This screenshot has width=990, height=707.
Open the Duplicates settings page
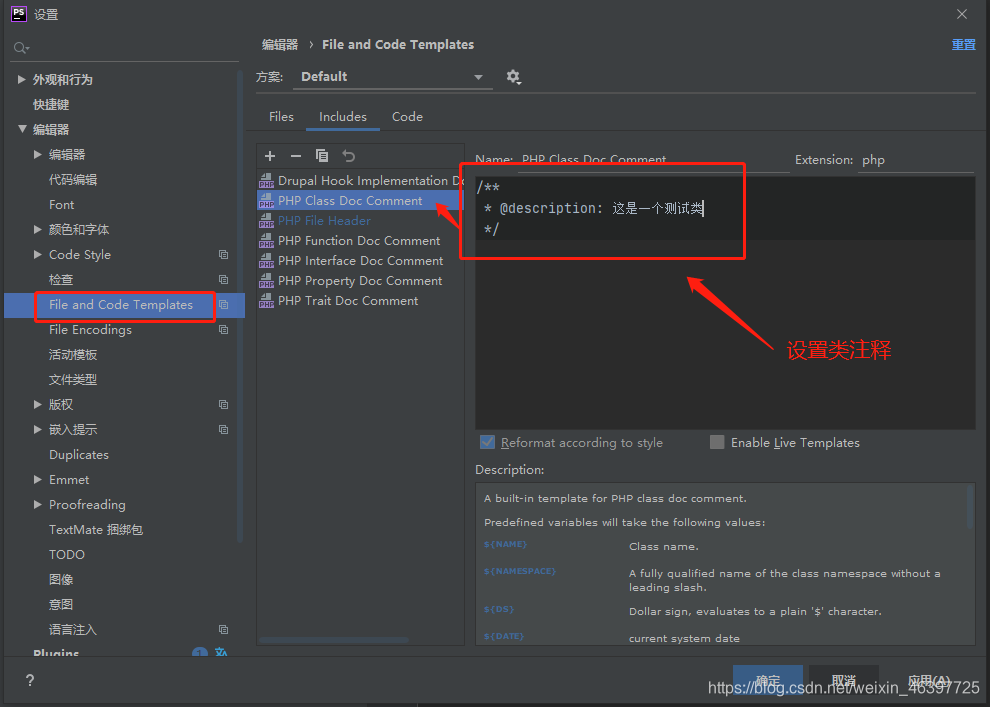click(78, 454)
